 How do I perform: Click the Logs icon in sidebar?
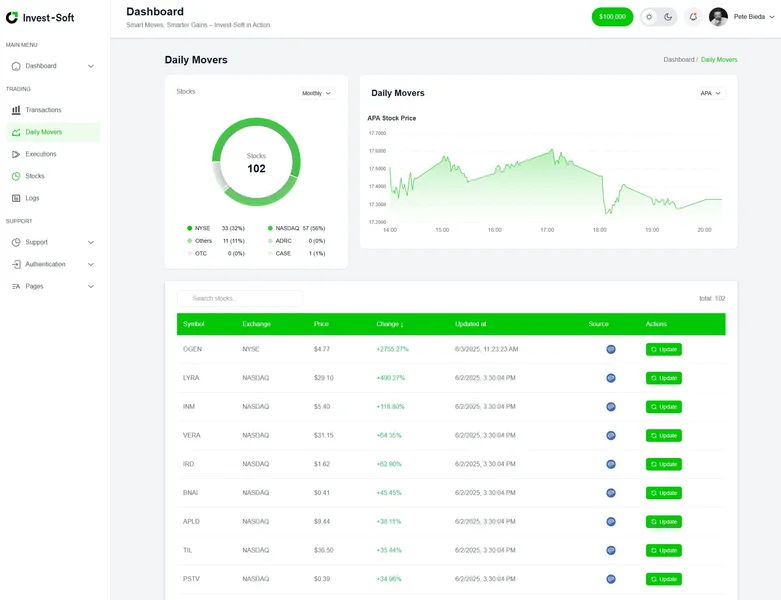(x=15, y=198)
